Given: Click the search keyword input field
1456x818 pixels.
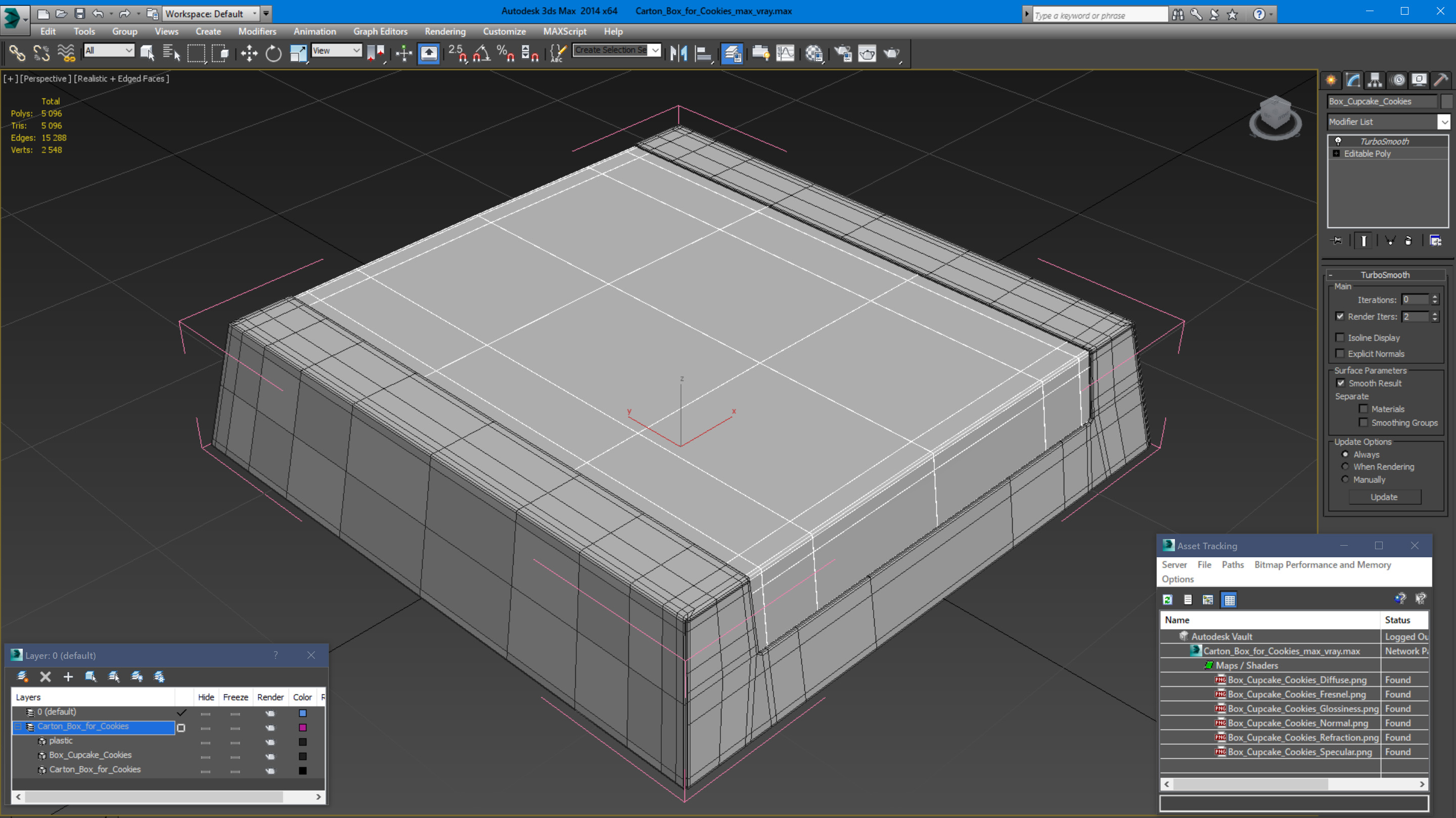Looking at the screenshot, I should coord(1100,15).
